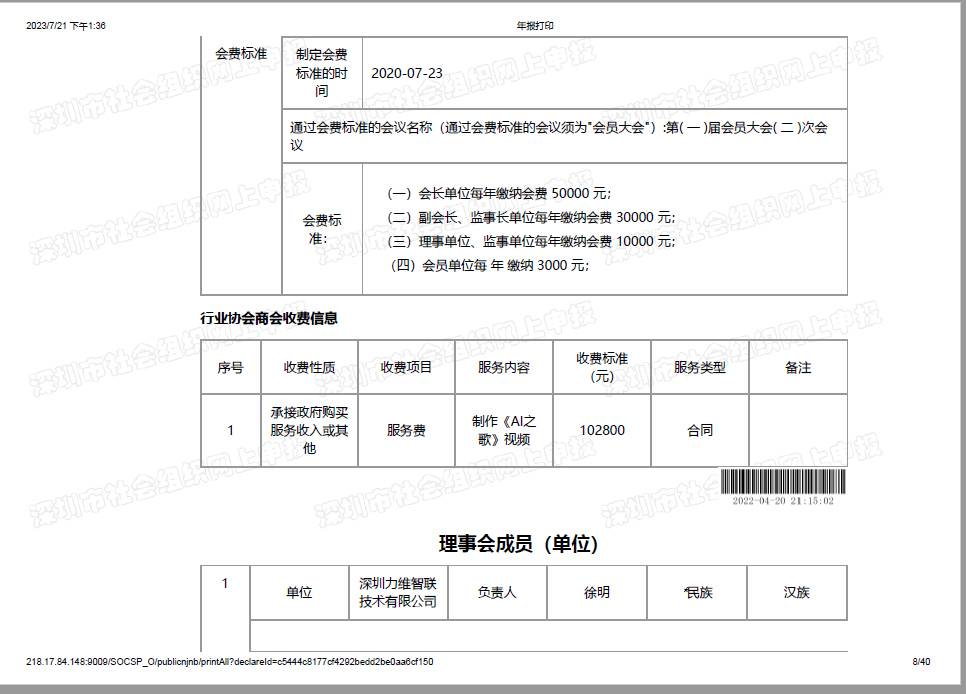Click the "单位" label cell
The width and height of the screenshot is (966, 694).
[x=299, y=592]
